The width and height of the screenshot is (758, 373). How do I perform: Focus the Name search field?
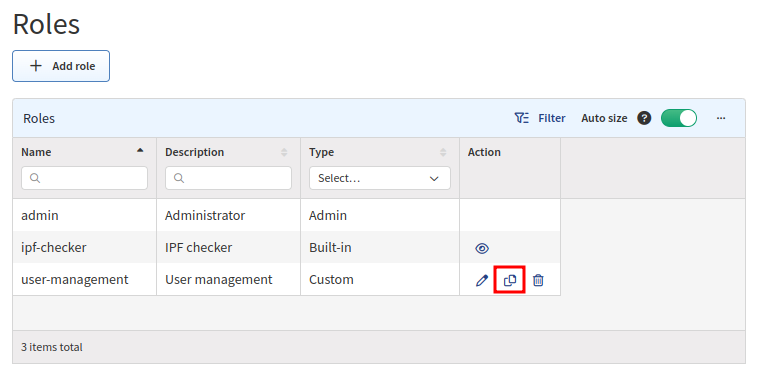point(85,178)
